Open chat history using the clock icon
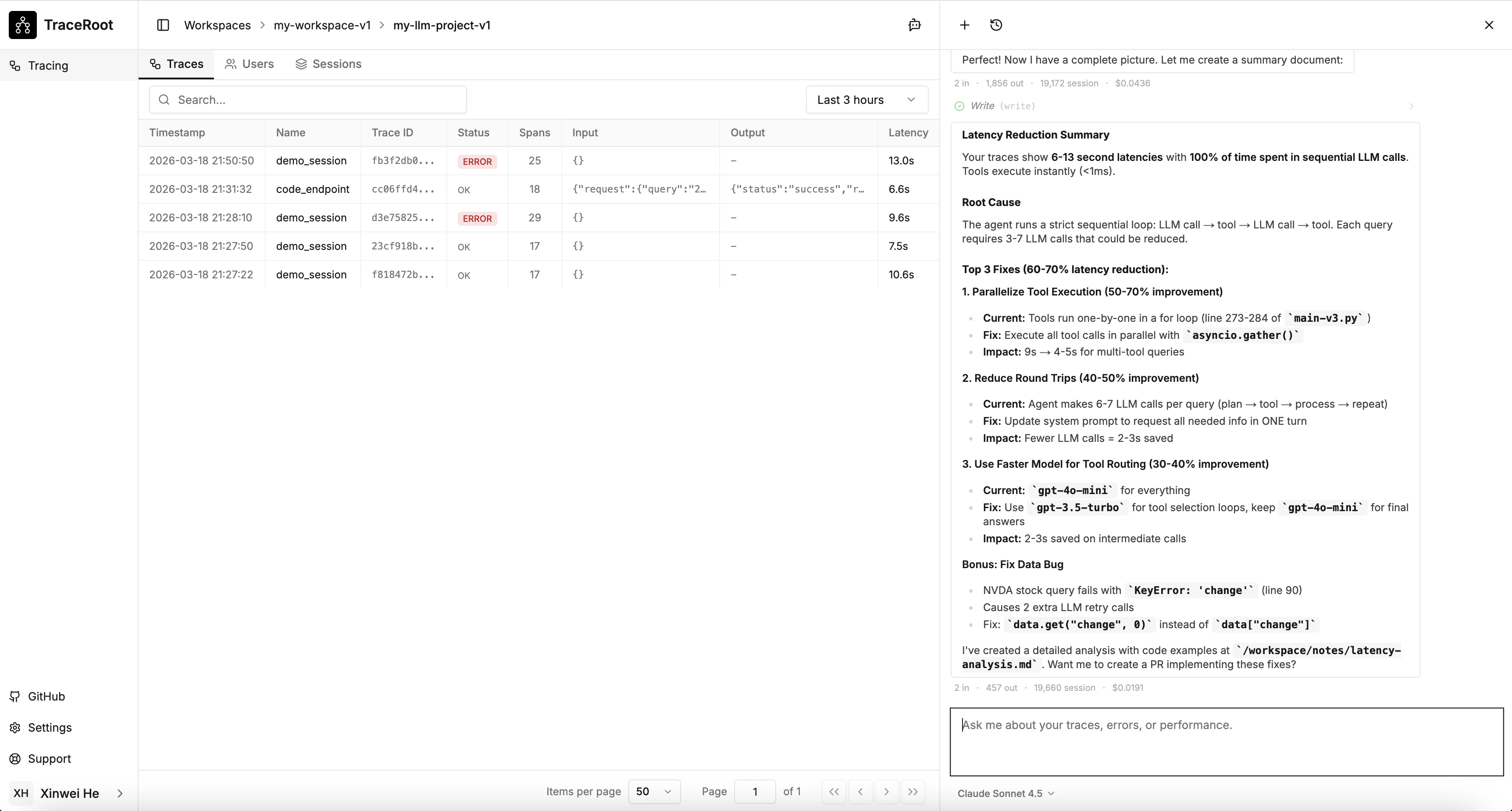 coord(996,25)
